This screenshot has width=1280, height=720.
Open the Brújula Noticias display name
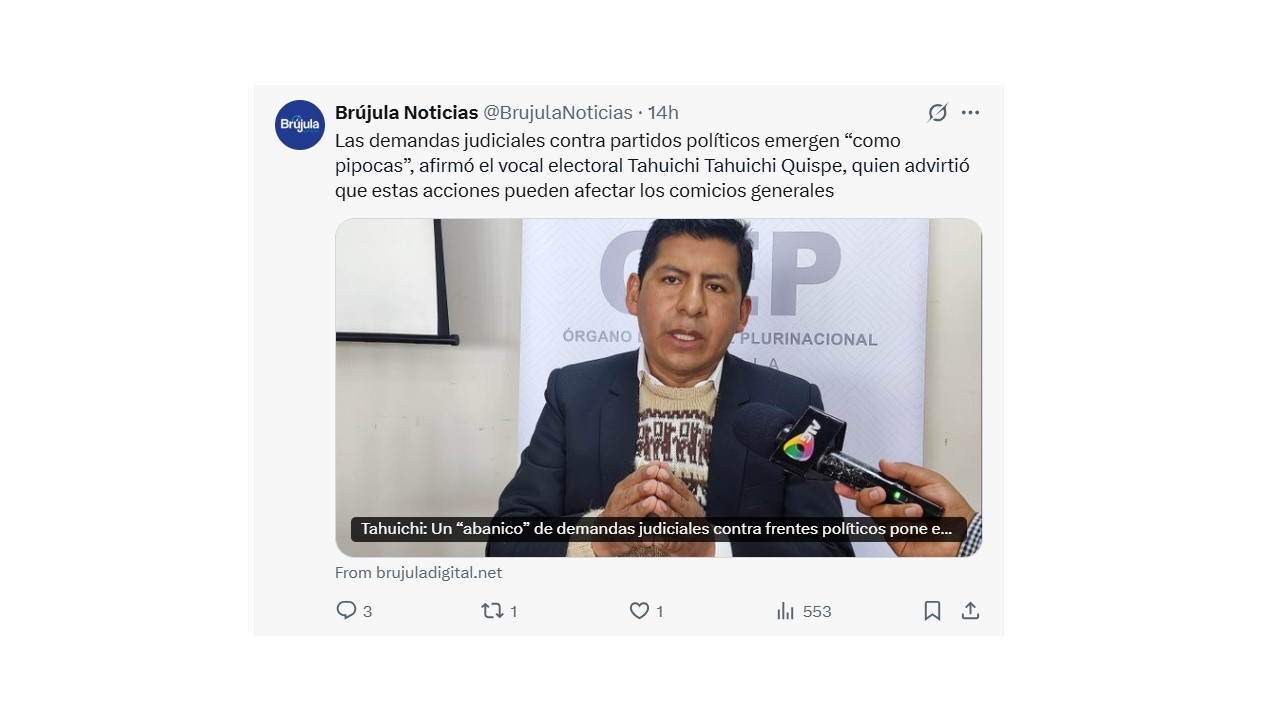pyautogui.click(x=406, y=112)
